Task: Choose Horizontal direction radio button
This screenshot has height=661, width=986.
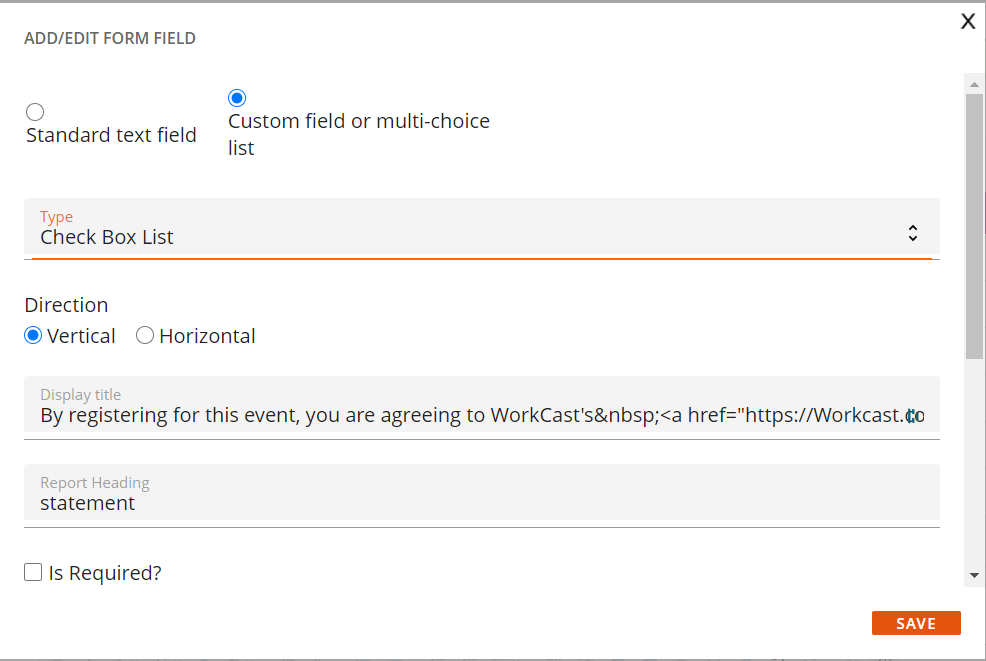Action: [x=145, y=335]
